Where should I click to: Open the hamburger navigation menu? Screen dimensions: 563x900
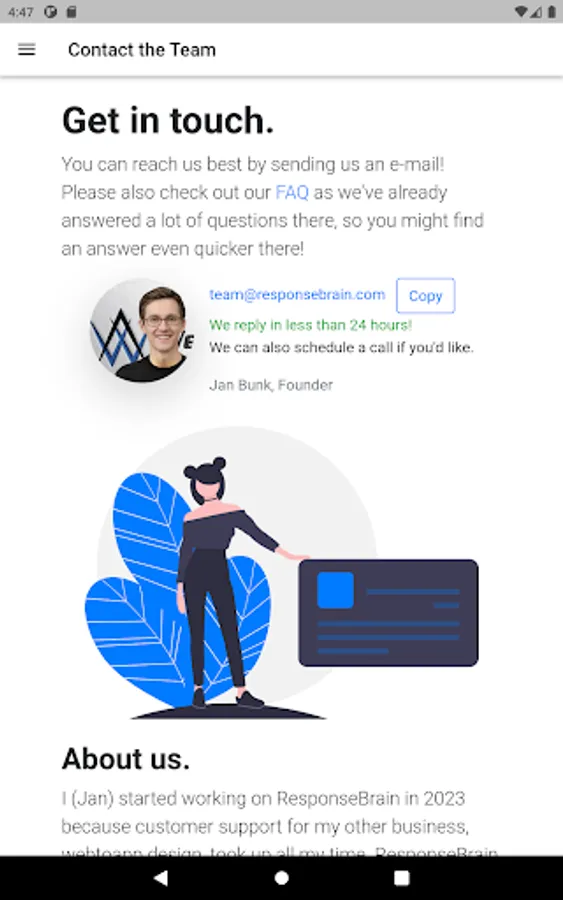[x=26, y=50]
